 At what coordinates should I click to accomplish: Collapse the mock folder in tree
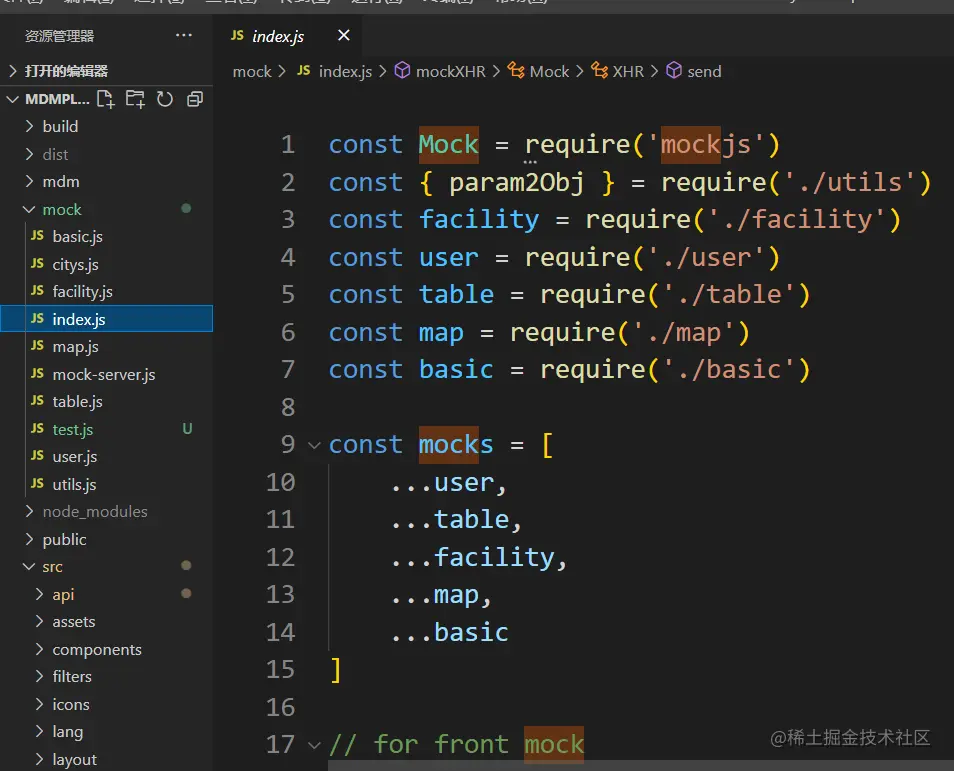tap(62, 209)
